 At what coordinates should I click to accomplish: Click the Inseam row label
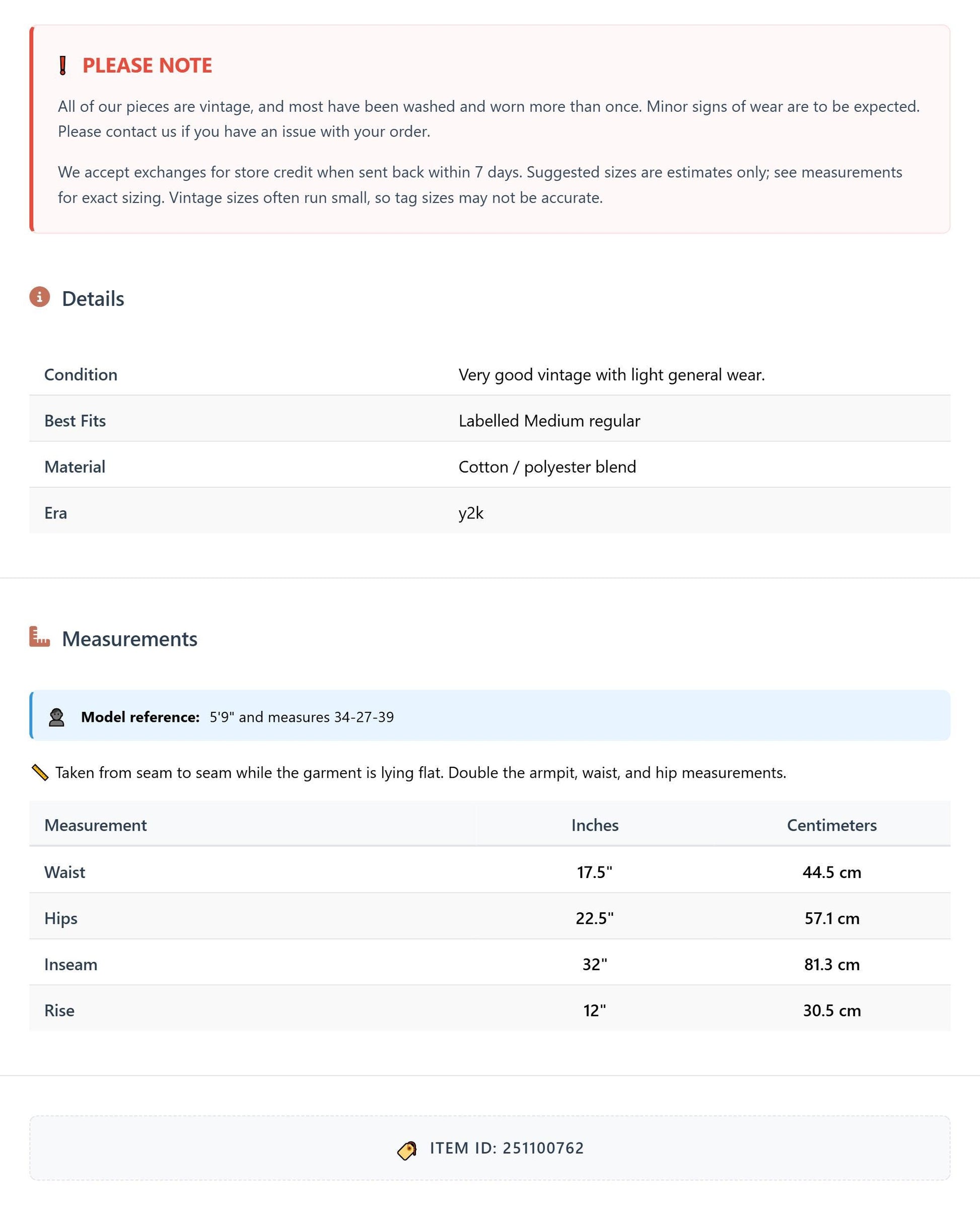71,964
